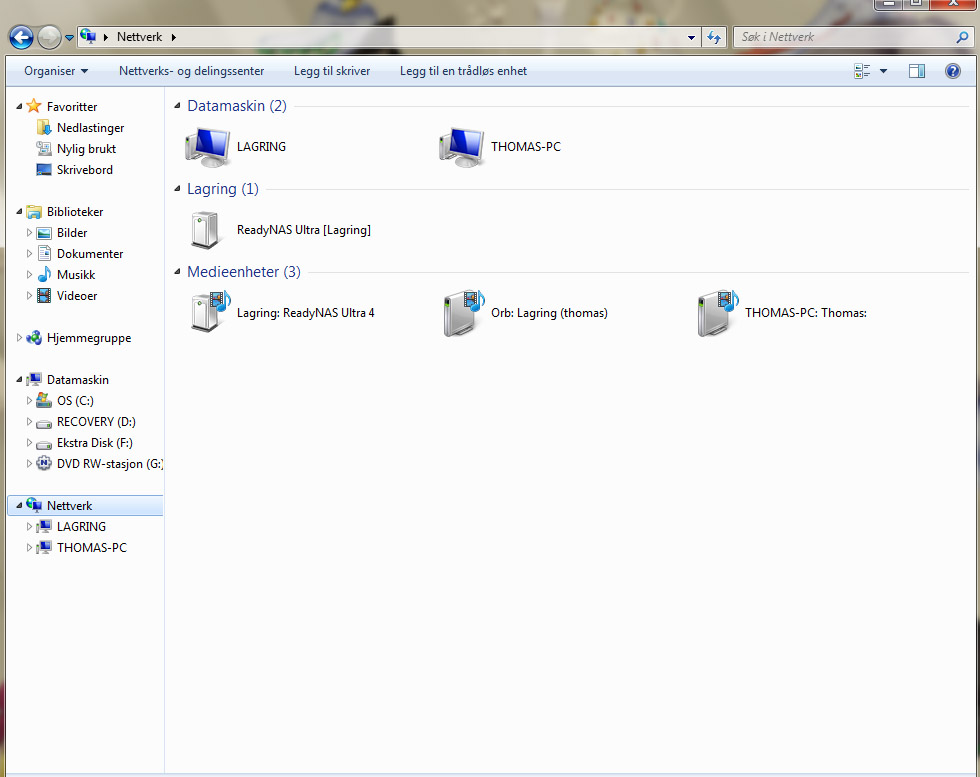This screenshot has height=777, width=980.
Task: Open Skrivebord in favorites
Action: (85, 170)
